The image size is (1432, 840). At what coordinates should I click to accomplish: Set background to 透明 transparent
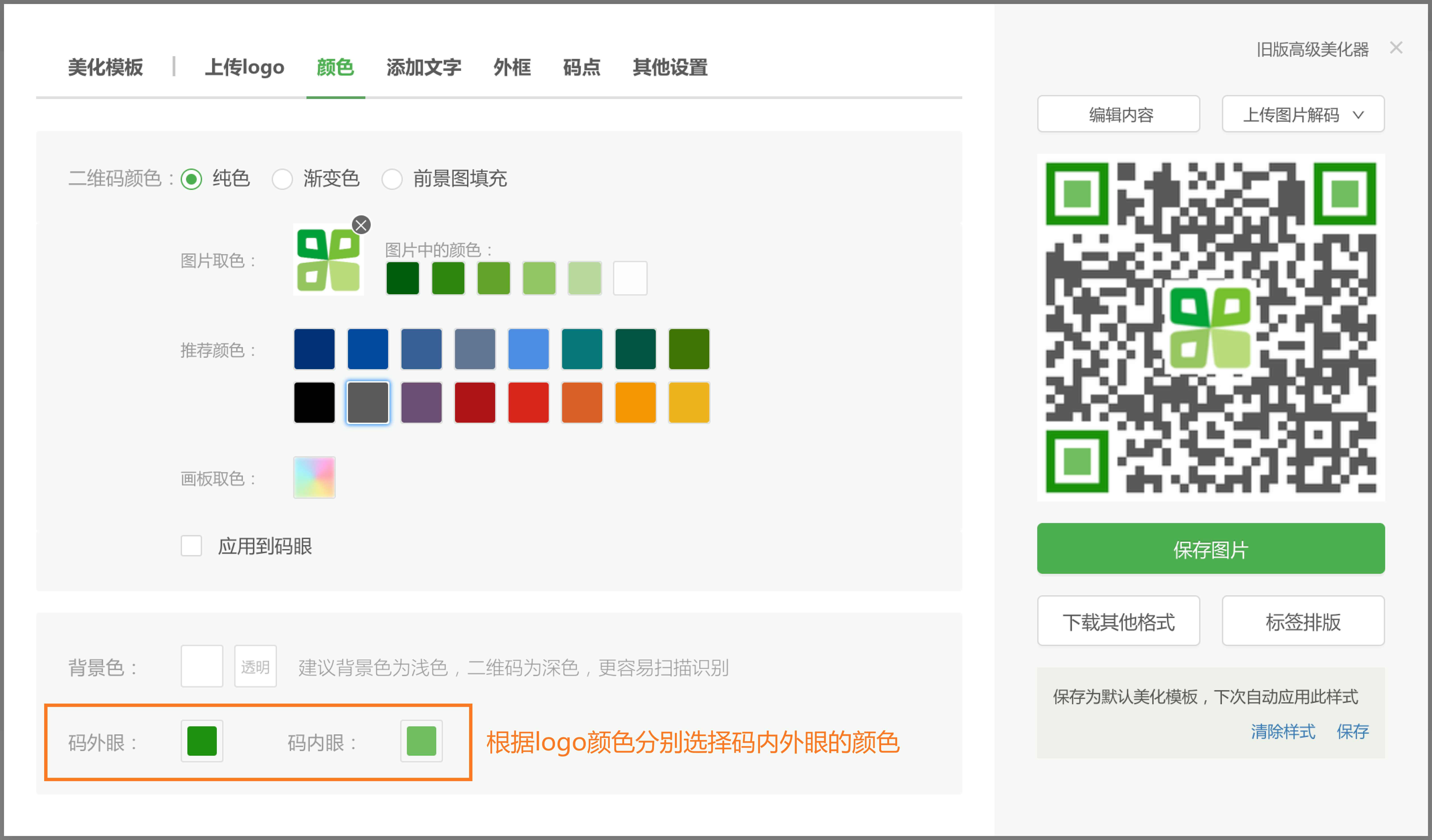pos(255,666)
